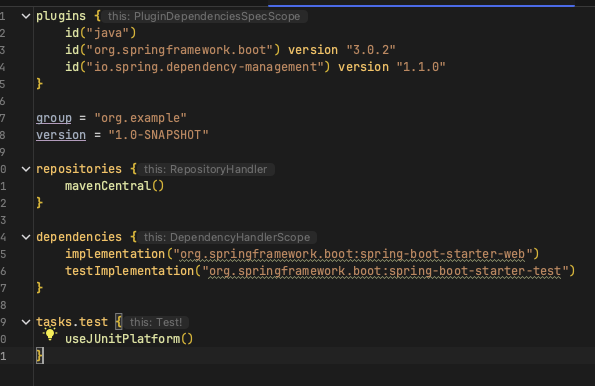Place cursor on useJUnitPlatform() call
Image resolution: width=595 pixels, height=386 pixels.
(x=129, y=339)
